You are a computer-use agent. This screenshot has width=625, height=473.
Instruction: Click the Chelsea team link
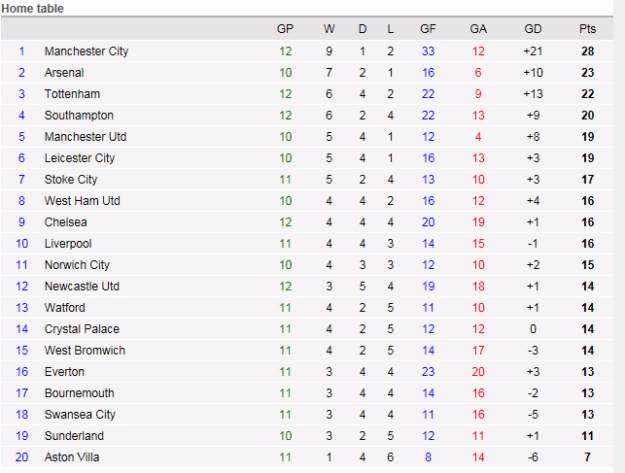coord(66,222)
